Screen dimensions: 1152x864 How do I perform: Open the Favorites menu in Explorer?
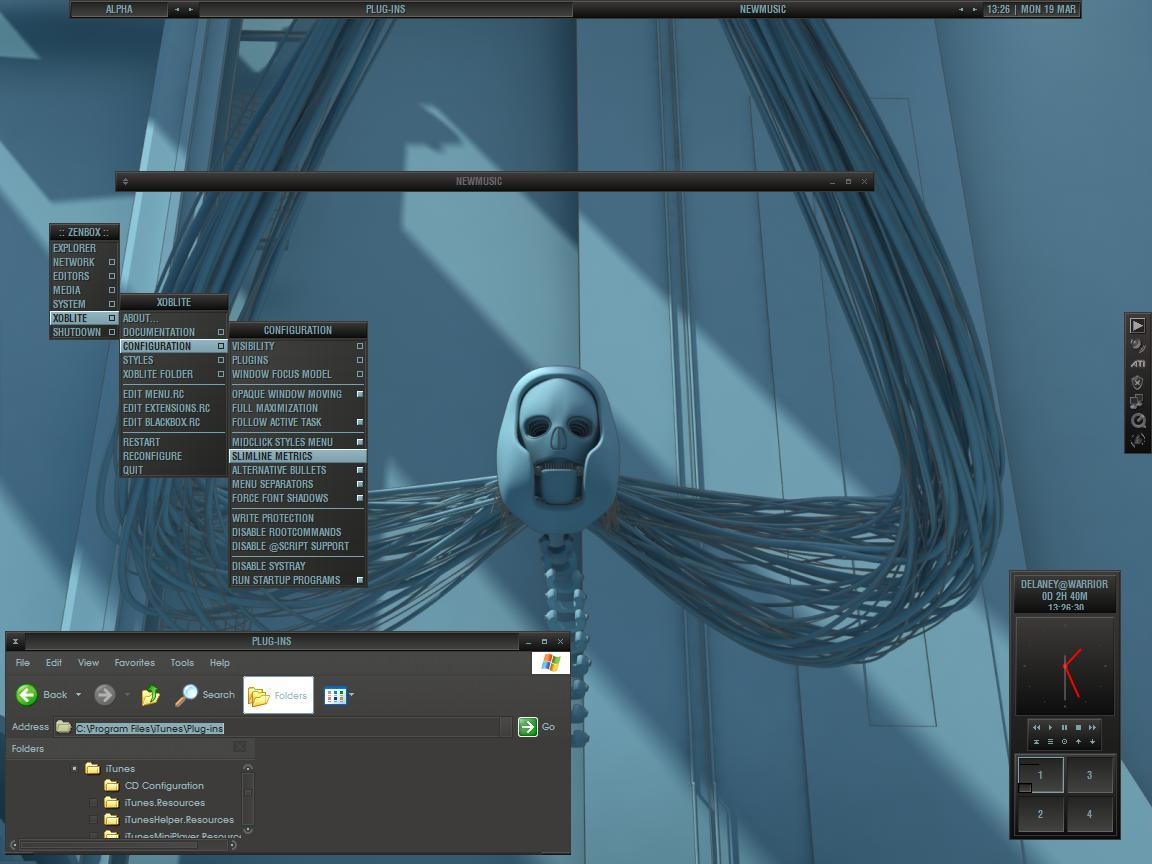click(134, 662)
